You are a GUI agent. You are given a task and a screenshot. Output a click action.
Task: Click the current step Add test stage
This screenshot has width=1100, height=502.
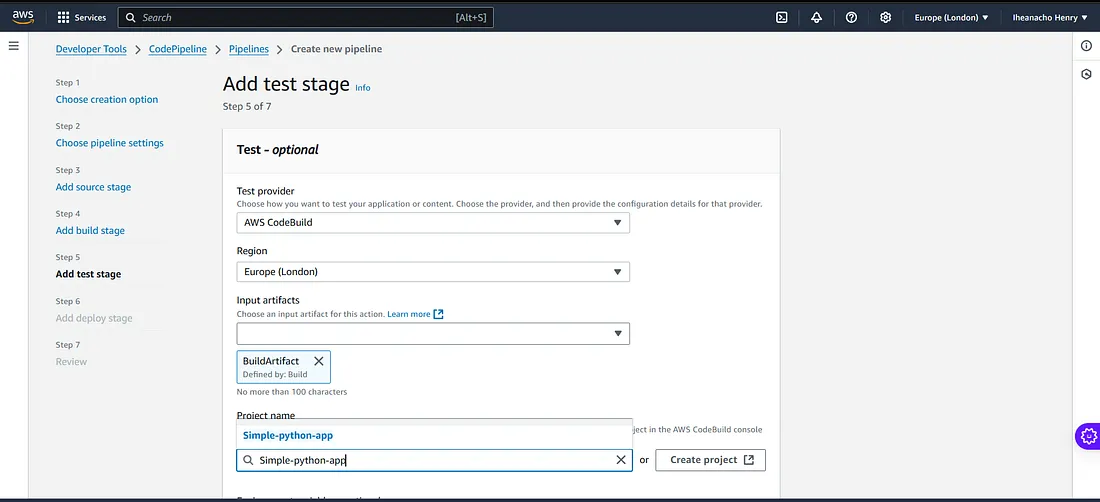click(88, 274)
